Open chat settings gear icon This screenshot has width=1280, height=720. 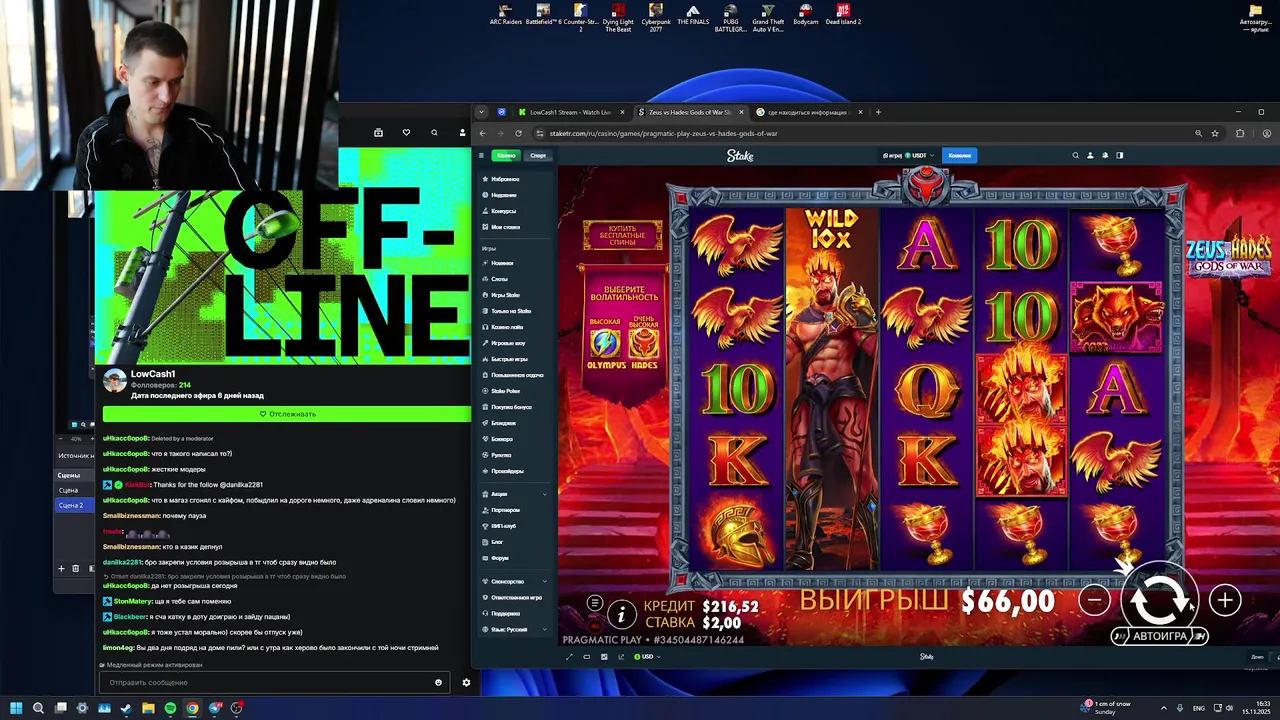(x=466, y=682)
